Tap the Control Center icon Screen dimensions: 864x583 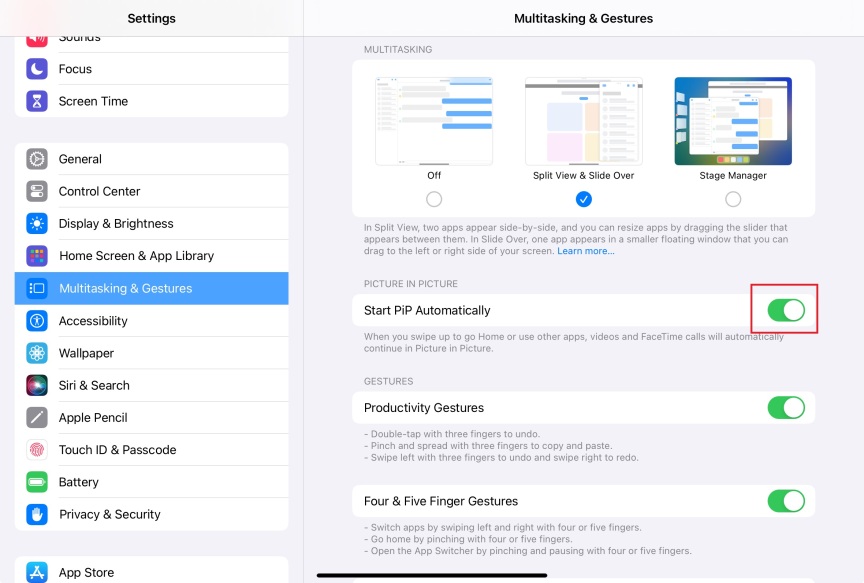(x=37, y=191)
